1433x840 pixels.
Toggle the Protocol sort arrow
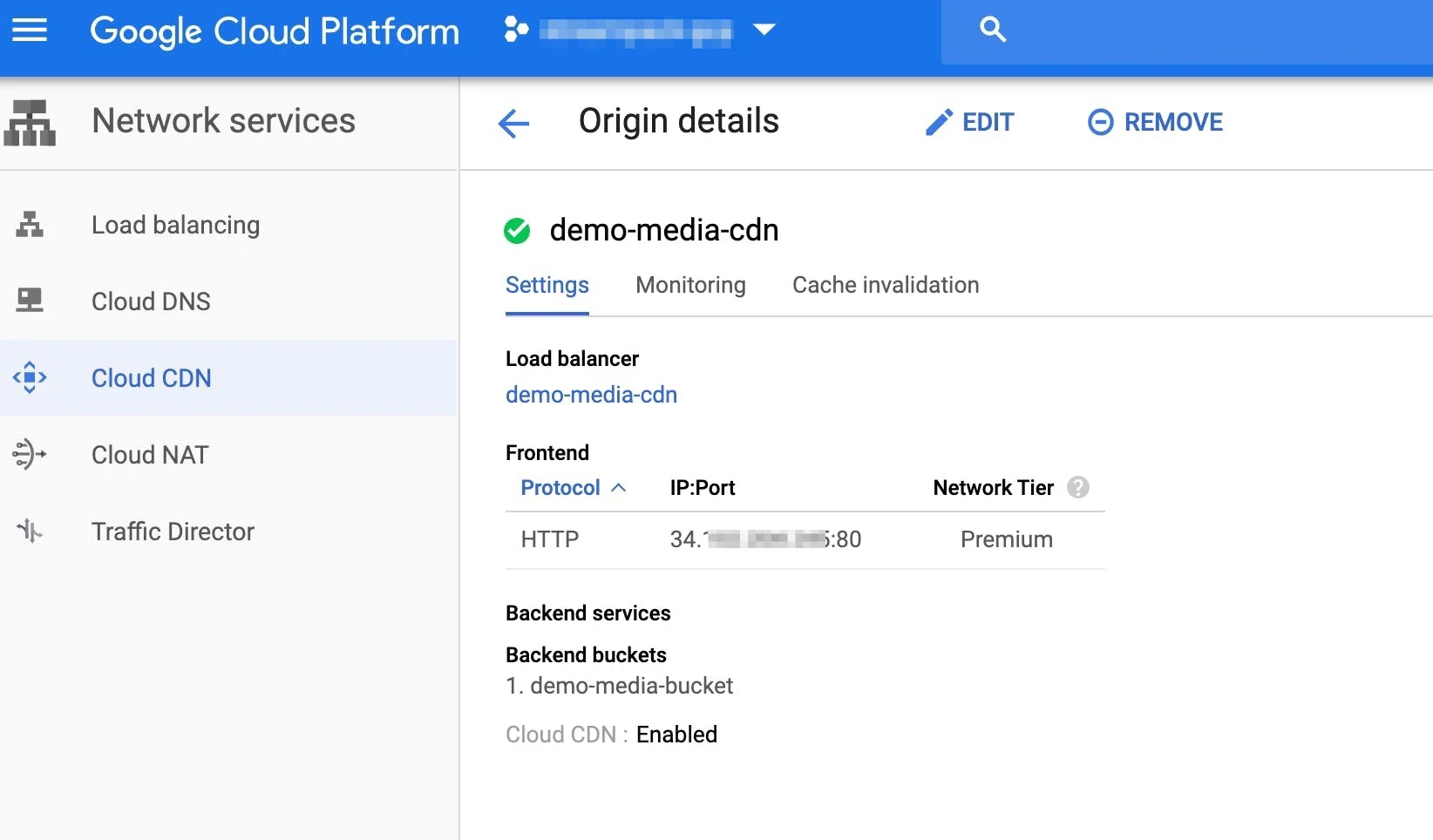click(619, 488)
